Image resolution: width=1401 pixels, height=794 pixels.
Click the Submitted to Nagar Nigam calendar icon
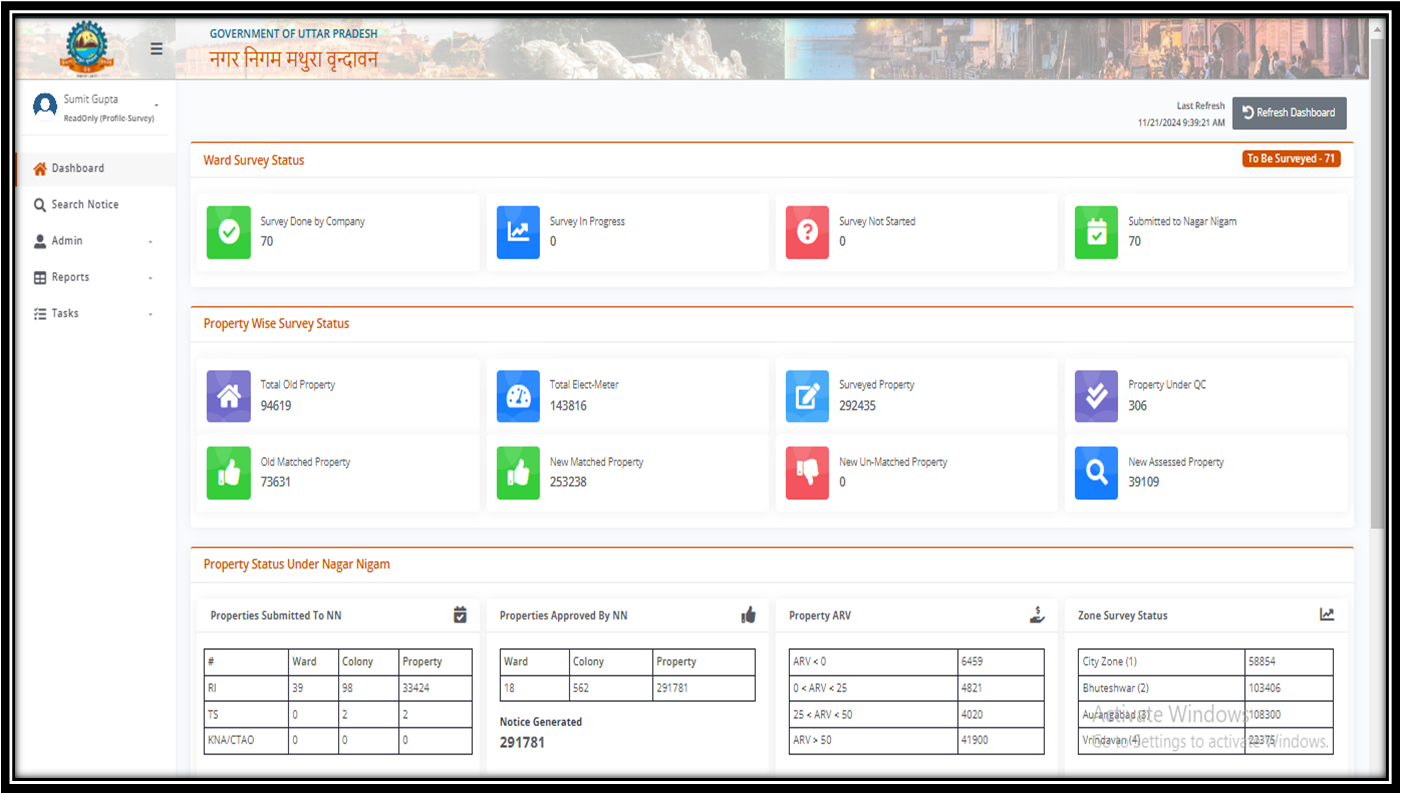1096,232
